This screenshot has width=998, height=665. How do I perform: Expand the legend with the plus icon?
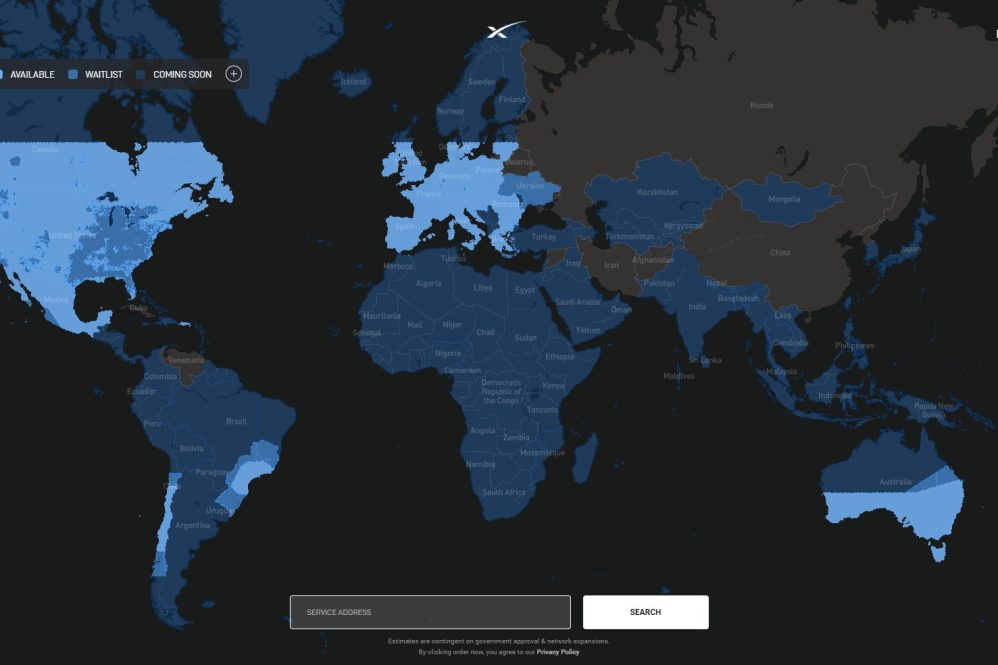click(233, 74)
